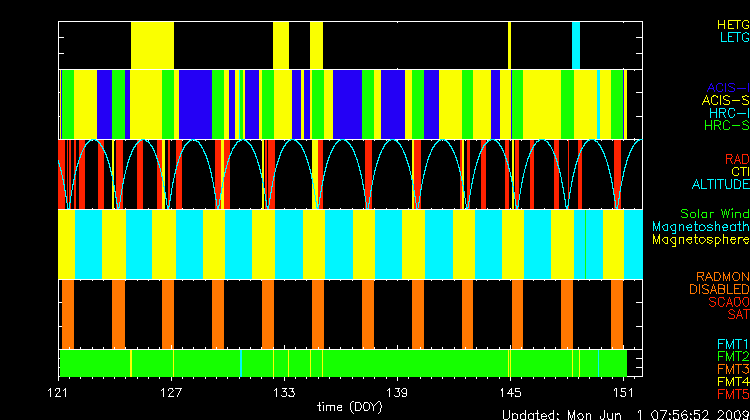Click the LETG legend label
Viewport: 750px width, 420px height.
pos(733,38)
